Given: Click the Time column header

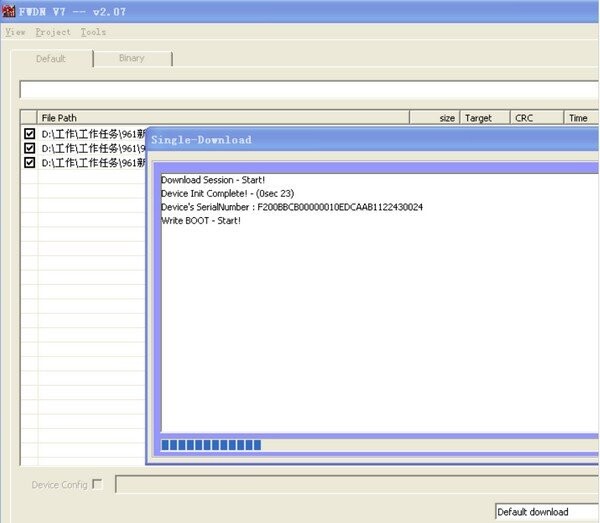Looking at the screenshot, I should point(582,118).
